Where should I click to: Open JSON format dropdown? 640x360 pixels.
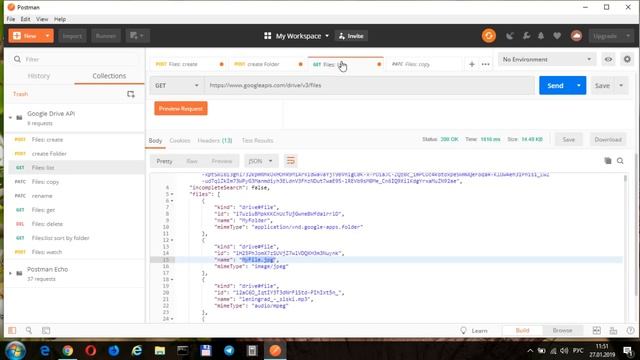(x=260, y=161)
